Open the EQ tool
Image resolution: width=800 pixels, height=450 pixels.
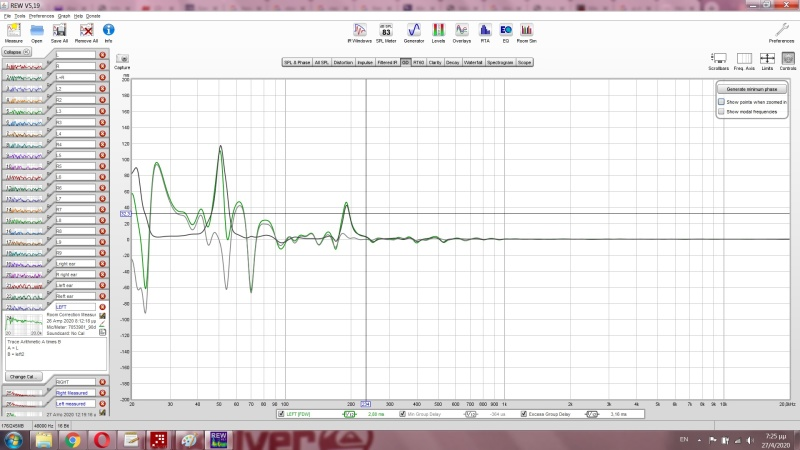pos(506,31)
